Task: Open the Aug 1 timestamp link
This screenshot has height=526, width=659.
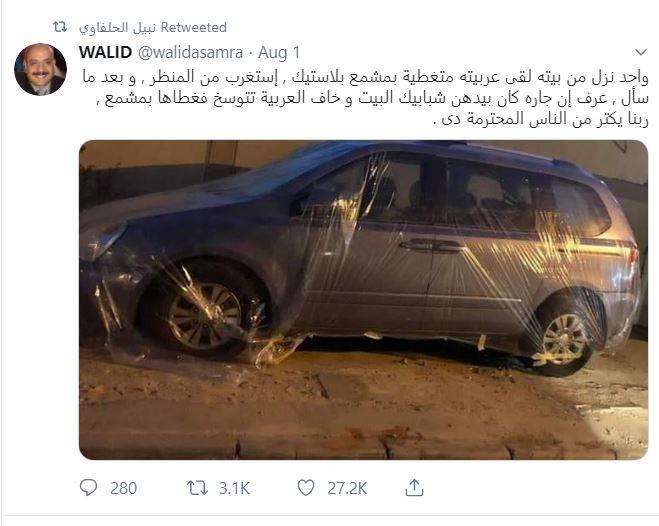Action: tap(279, 53)
